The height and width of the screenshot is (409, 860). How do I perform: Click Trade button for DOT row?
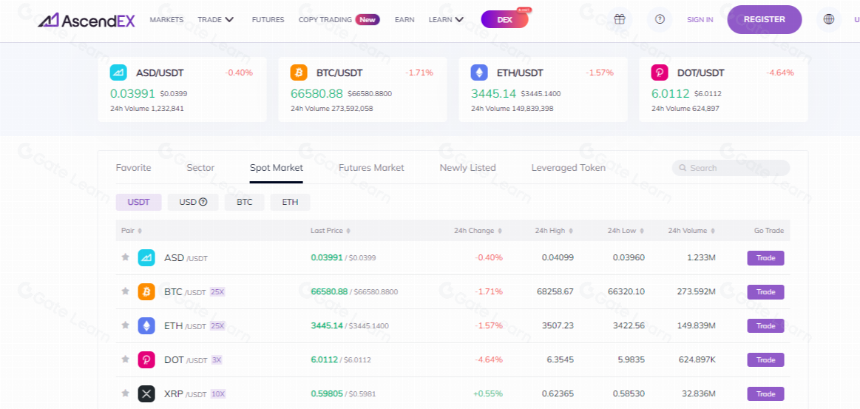(x=765, y=360)
